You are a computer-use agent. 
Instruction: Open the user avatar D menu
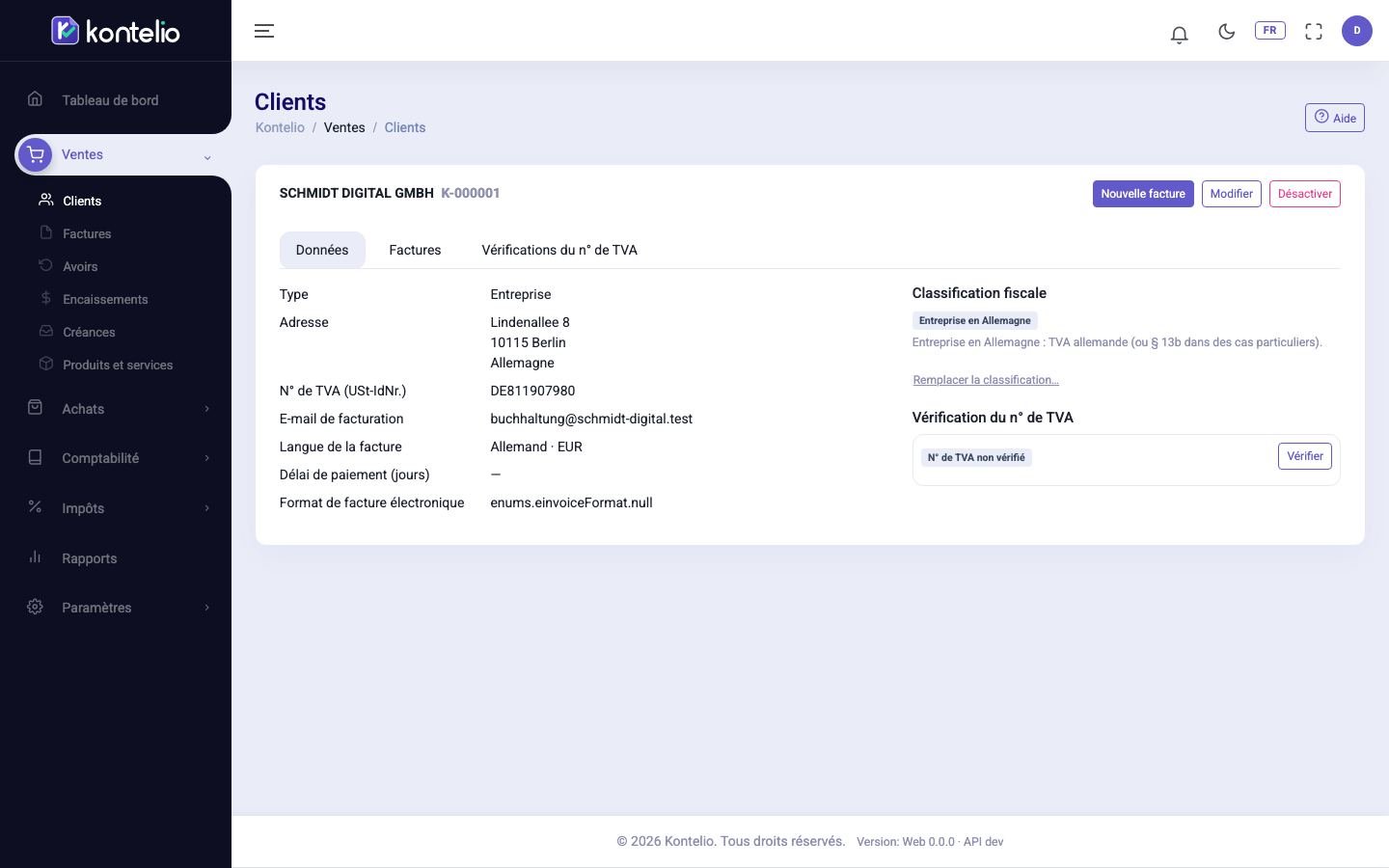(1356, 31)
